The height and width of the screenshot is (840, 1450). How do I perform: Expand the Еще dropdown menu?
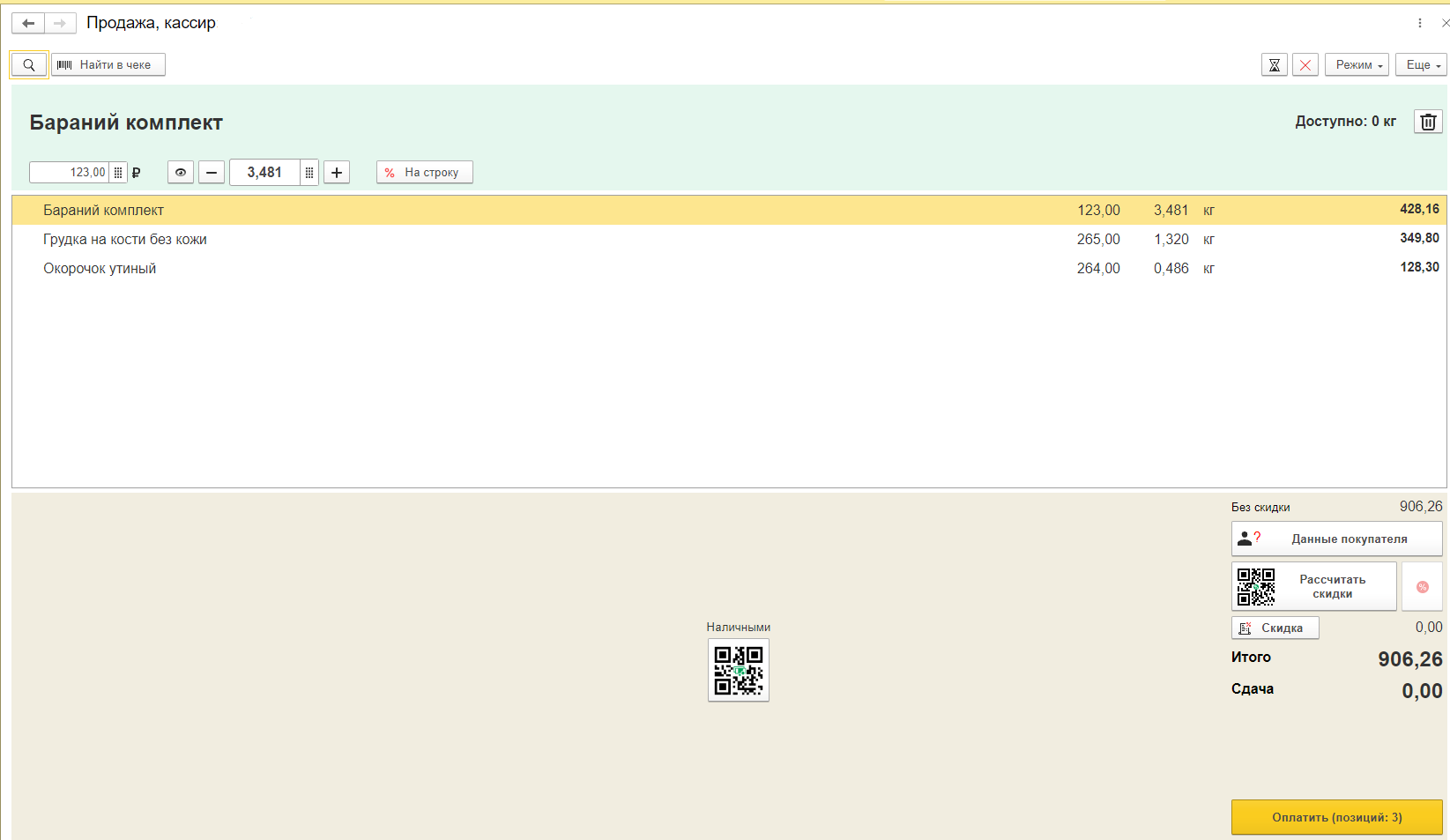[x=1421, y=65]
